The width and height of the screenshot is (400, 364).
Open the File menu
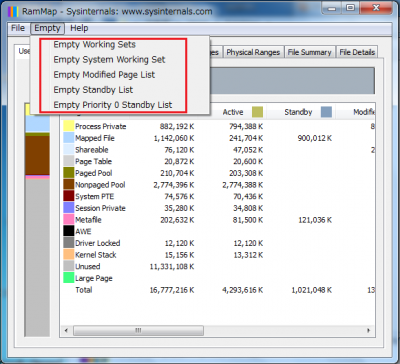(x=18, y=28)
